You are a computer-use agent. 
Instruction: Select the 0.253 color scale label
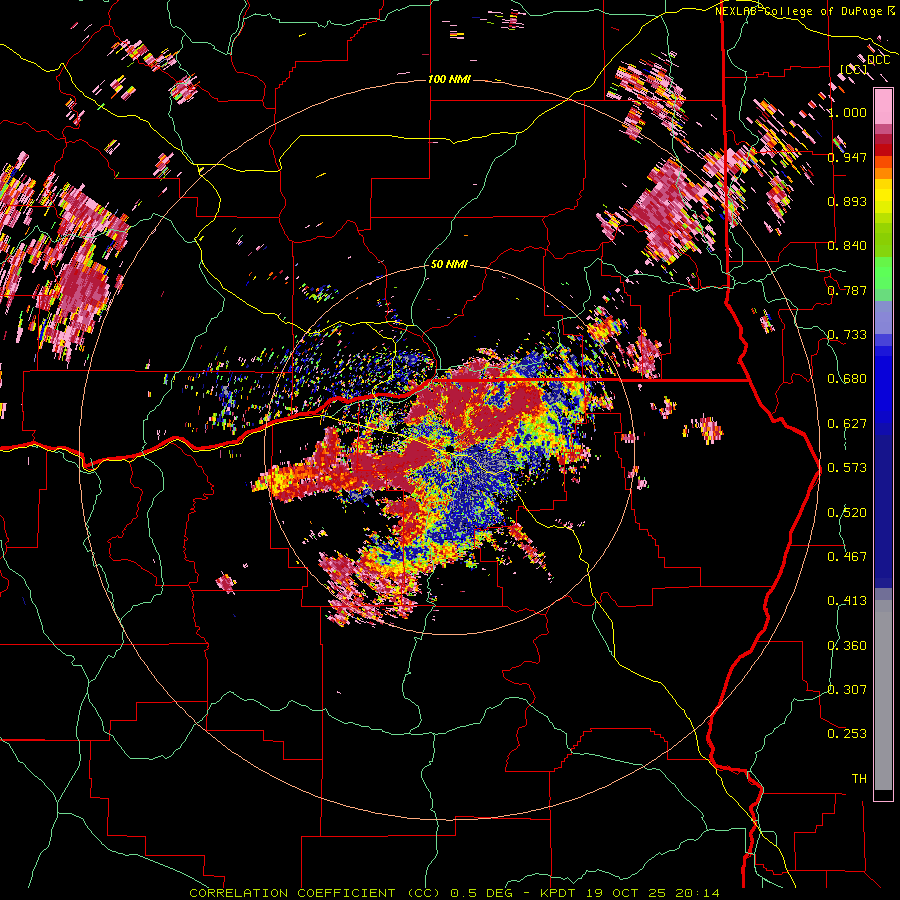click(x=847, y=734)
